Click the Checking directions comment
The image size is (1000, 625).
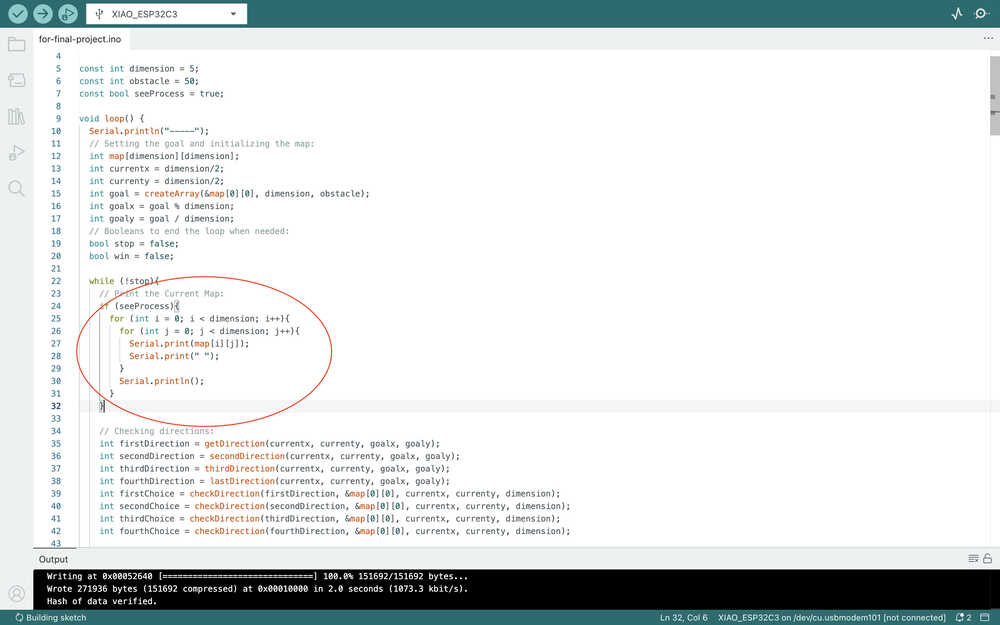pos(156,431)
